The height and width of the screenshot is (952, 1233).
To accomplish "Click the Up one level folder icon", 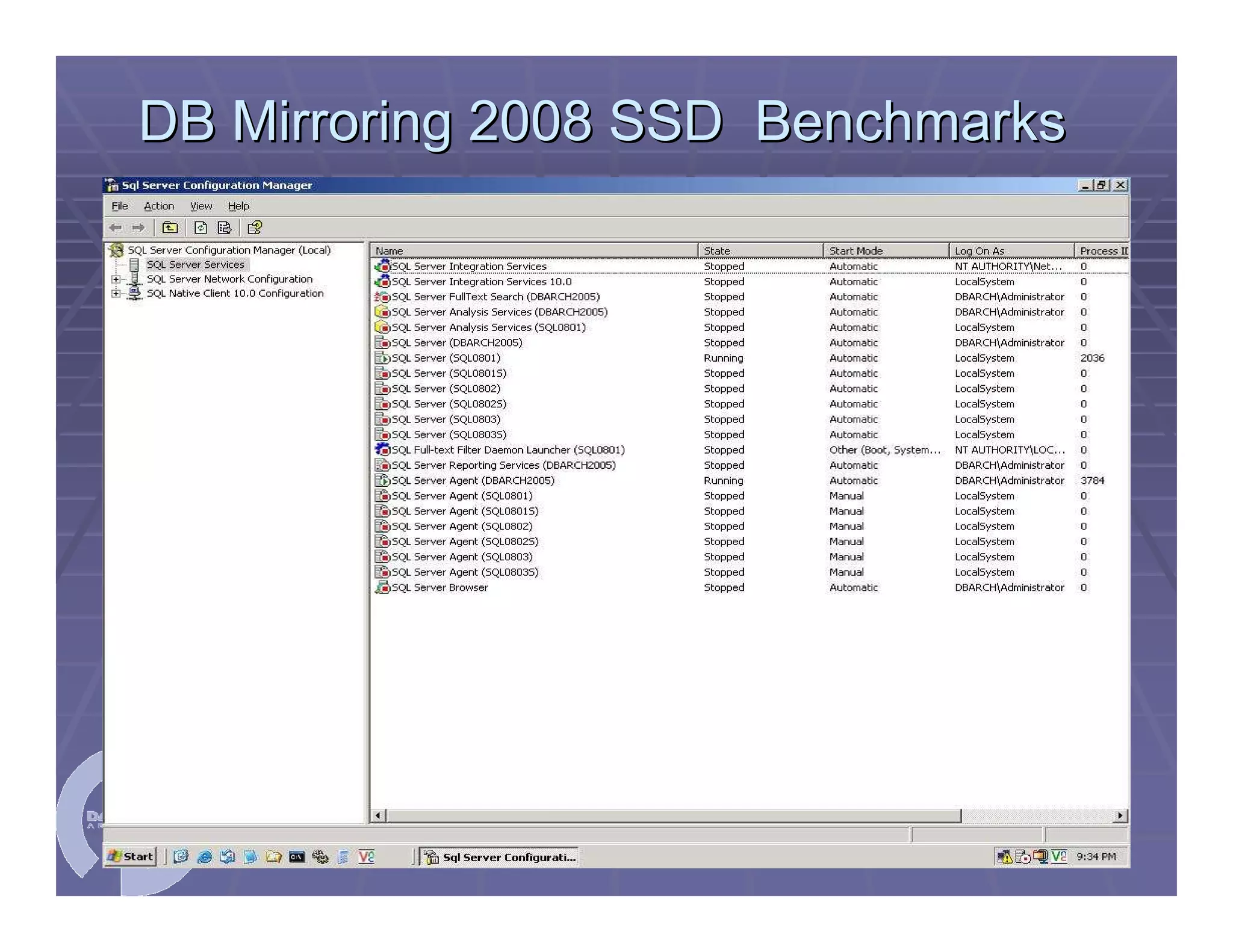I will 170,227.
